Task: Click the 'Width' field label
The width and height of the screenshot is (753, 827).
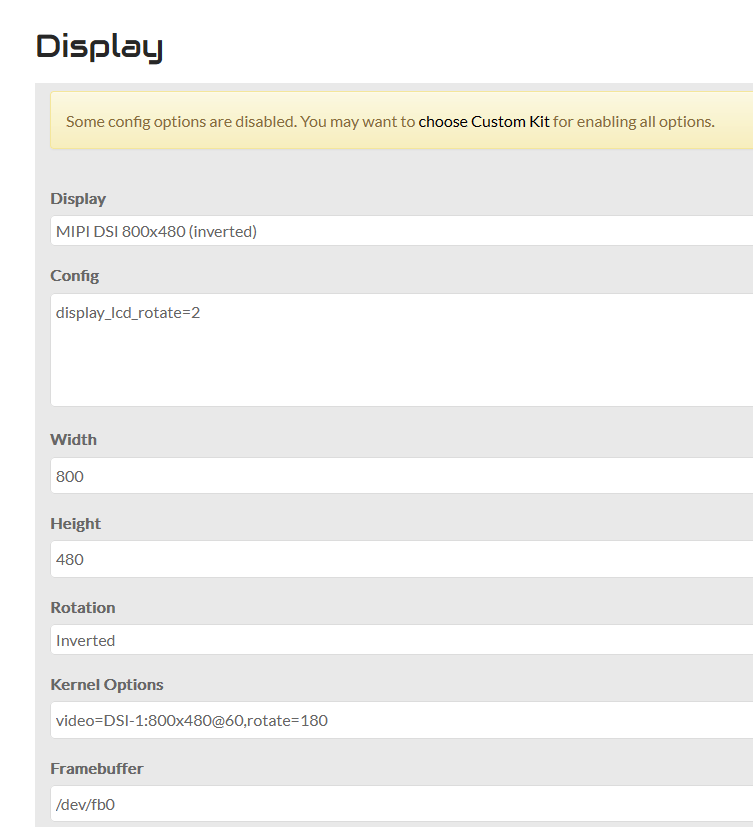Action: (x=74, y=440)
